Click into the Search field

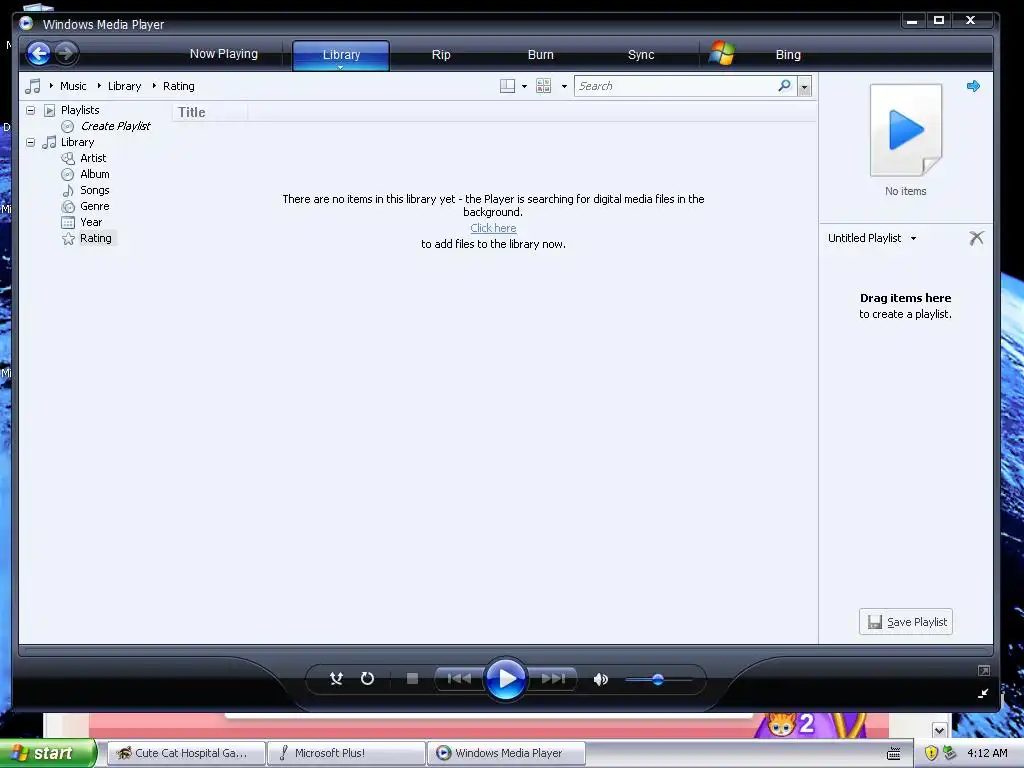tap(676, 86)
